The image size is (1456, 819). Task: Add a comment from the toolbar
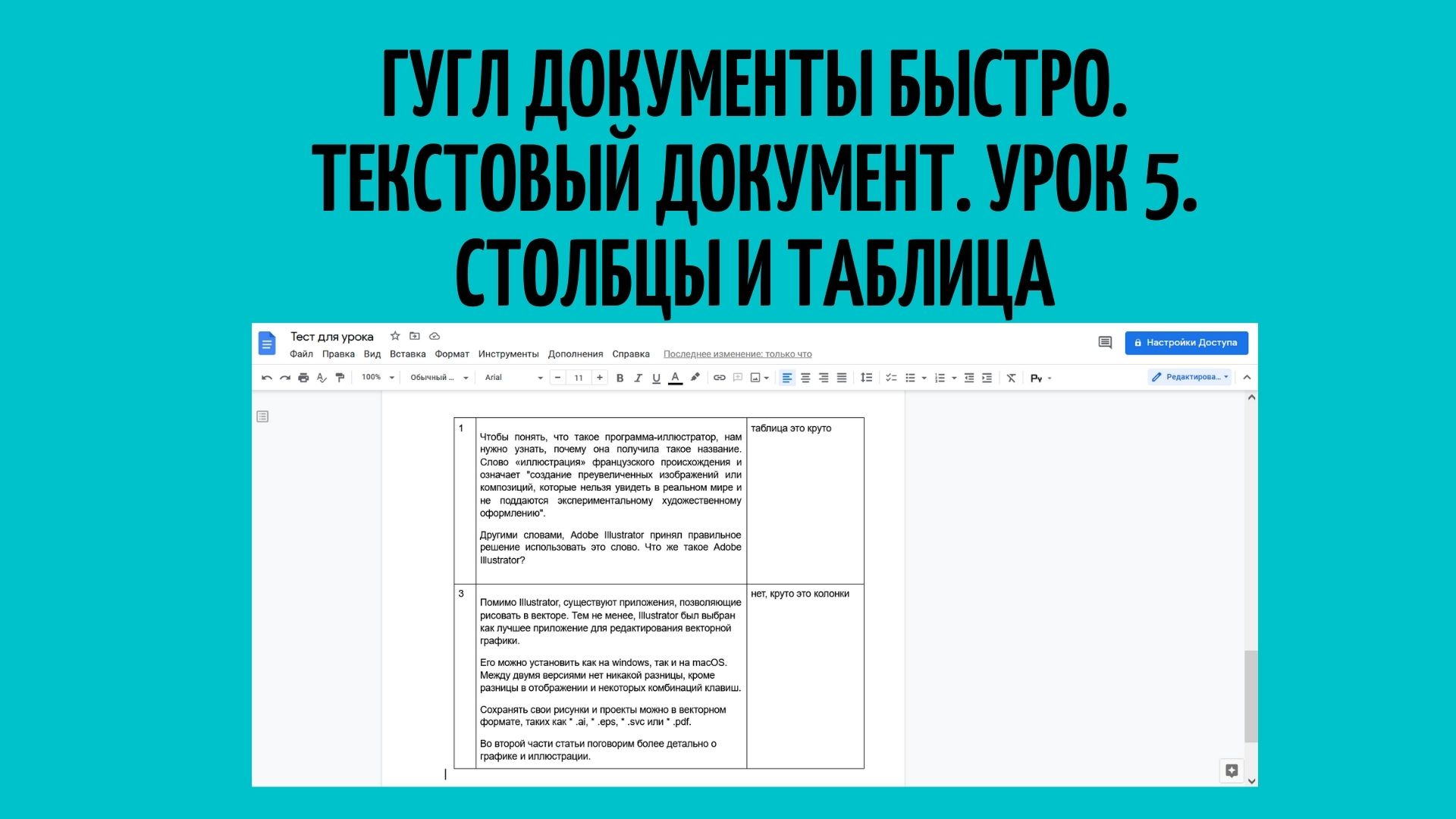[738, 378]
